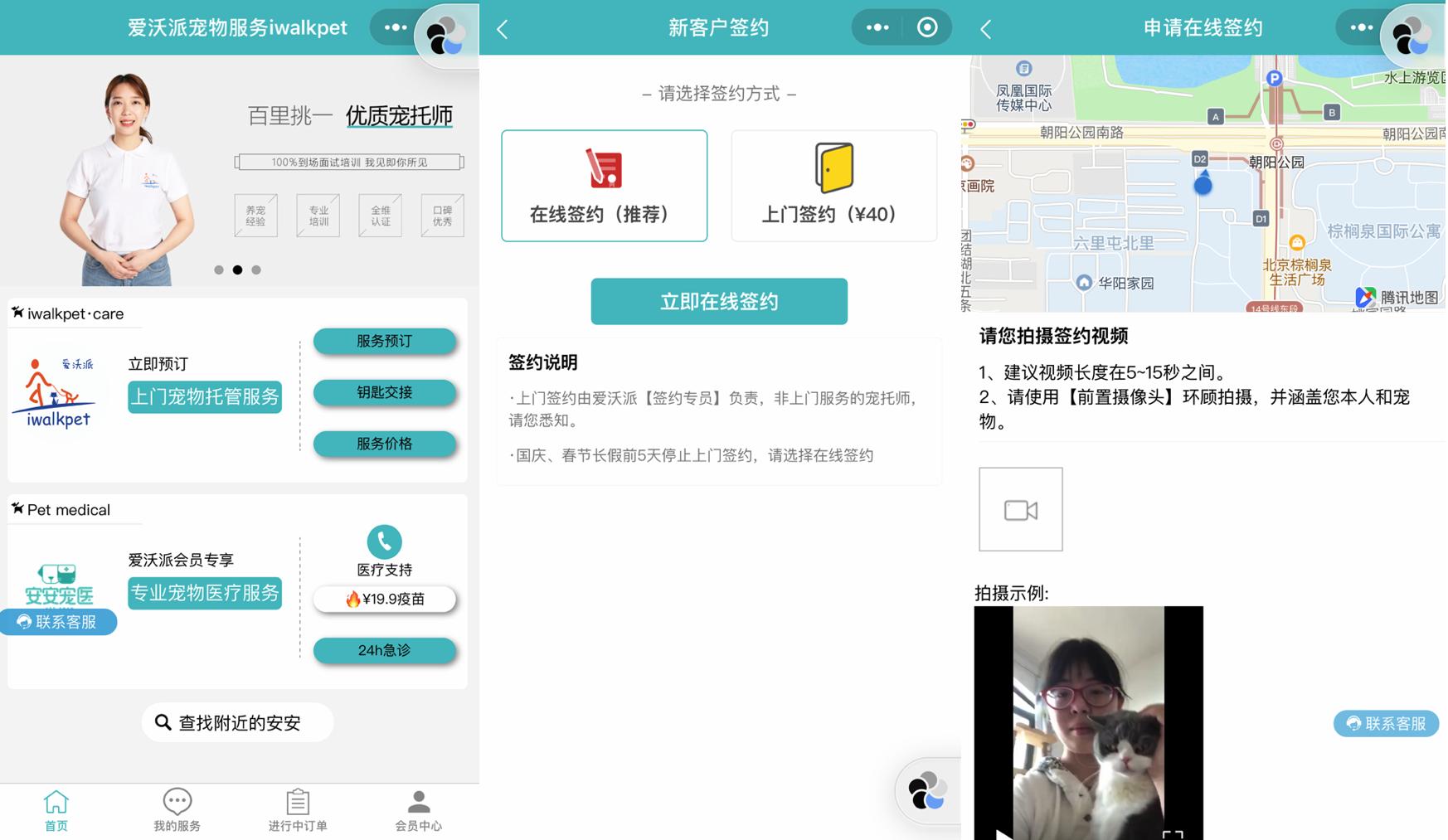Tap the 专业培训 badge in the banner
Viewport: 1448px width, 840px height.
[318, 216]
